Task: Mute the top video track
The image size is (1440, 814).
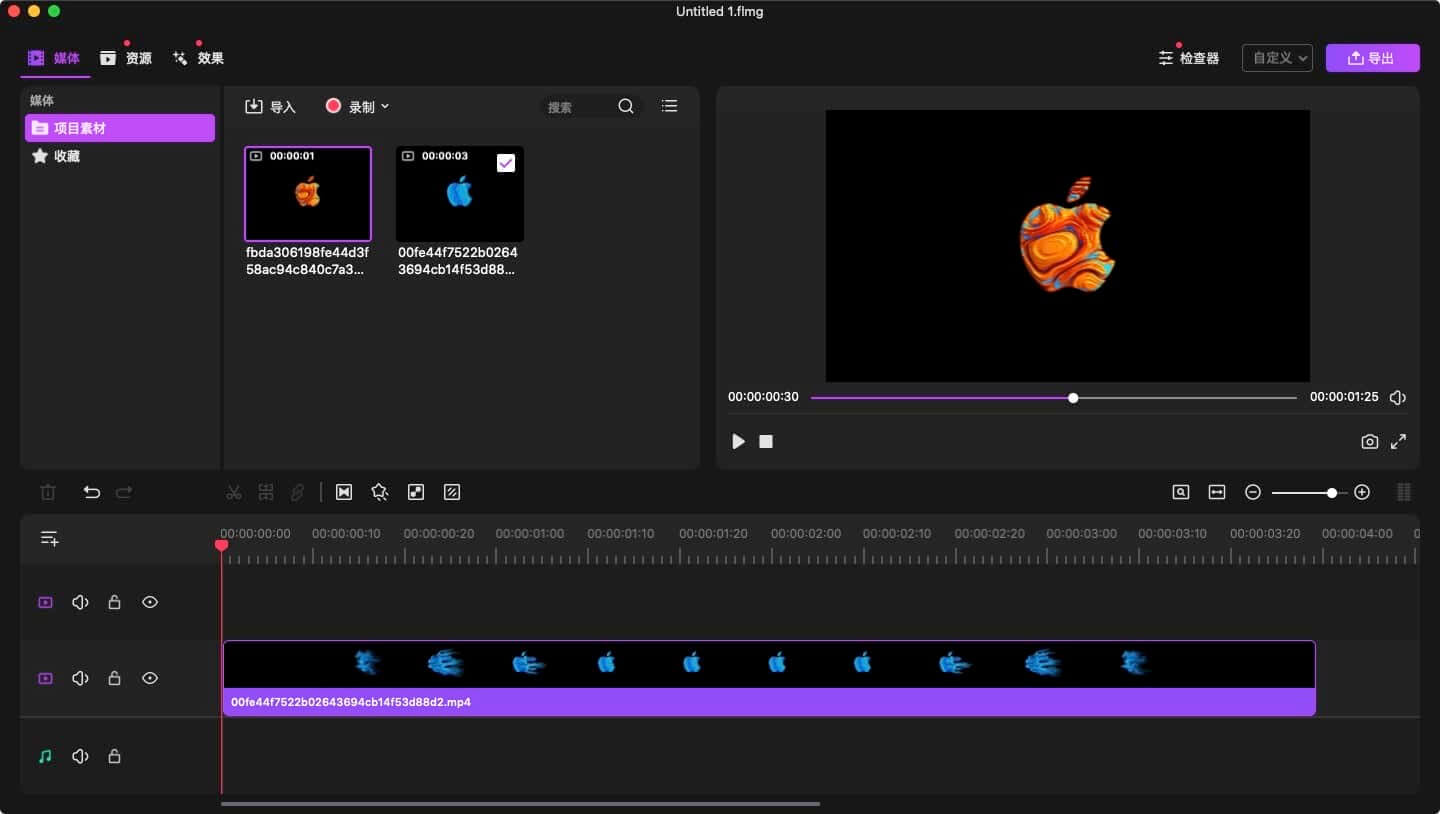Action: tap(80, 602)
